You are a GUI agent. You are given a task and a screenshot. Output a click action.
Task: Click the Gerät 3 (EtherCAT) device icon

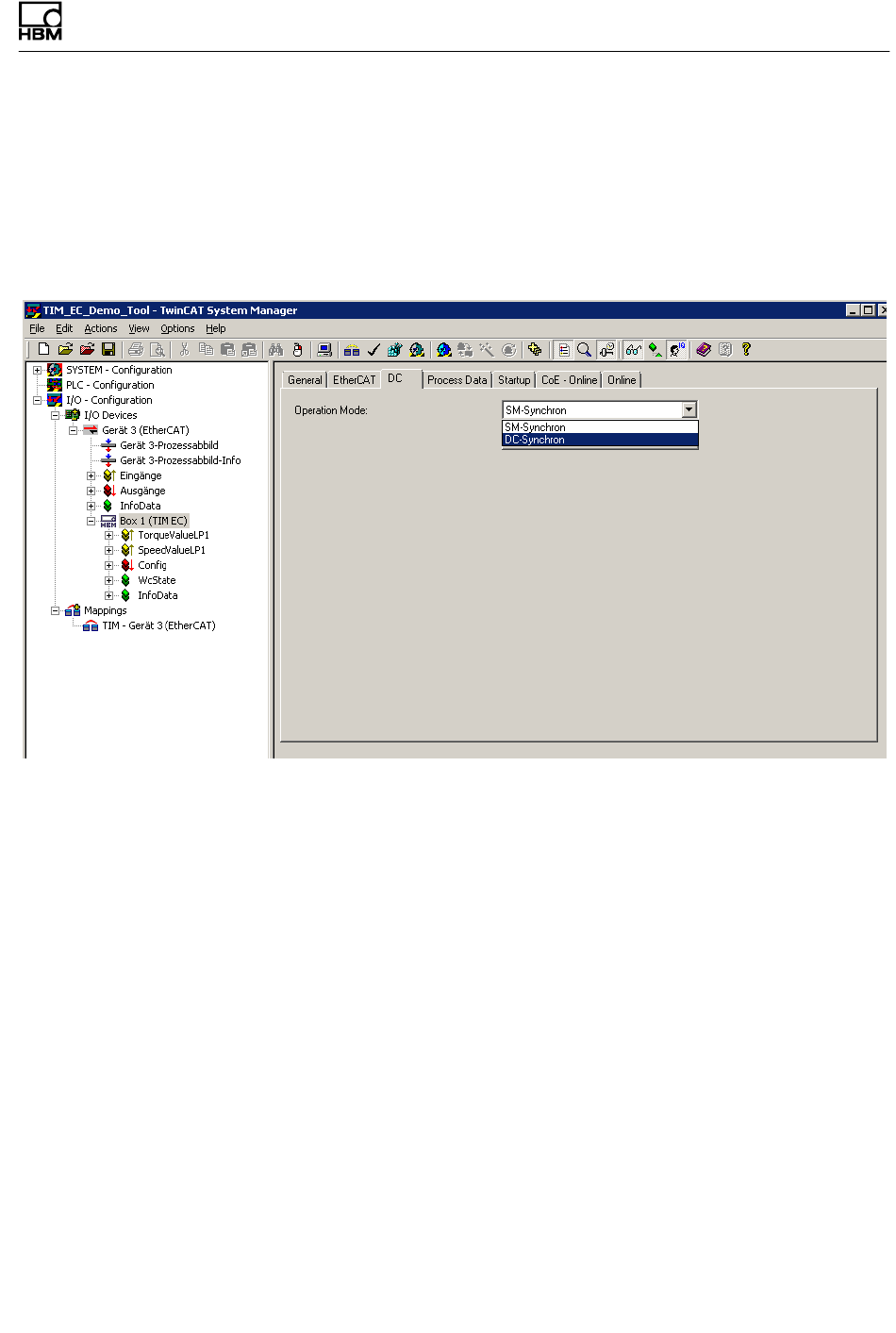[91, 430]
